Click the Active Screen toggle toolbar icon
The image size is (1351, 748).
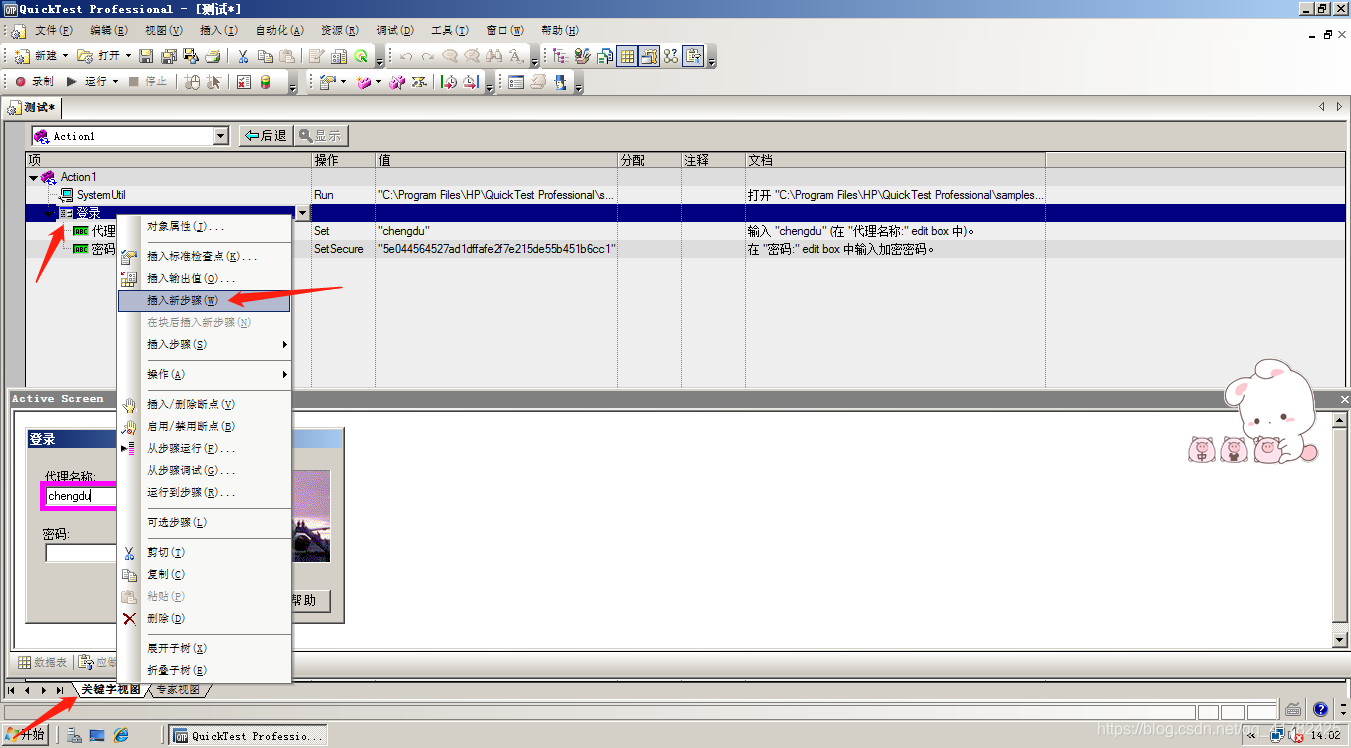(x=649, y=56)
